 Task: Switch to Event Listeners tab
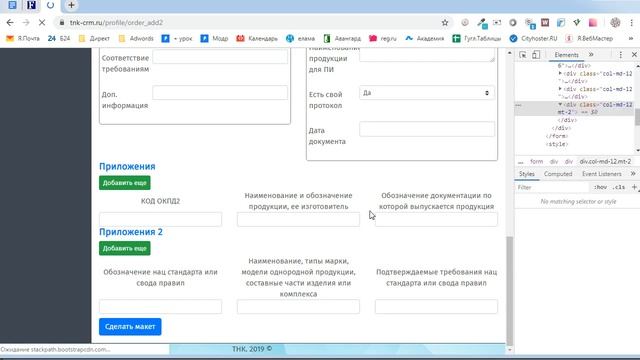tap(602, 174)
